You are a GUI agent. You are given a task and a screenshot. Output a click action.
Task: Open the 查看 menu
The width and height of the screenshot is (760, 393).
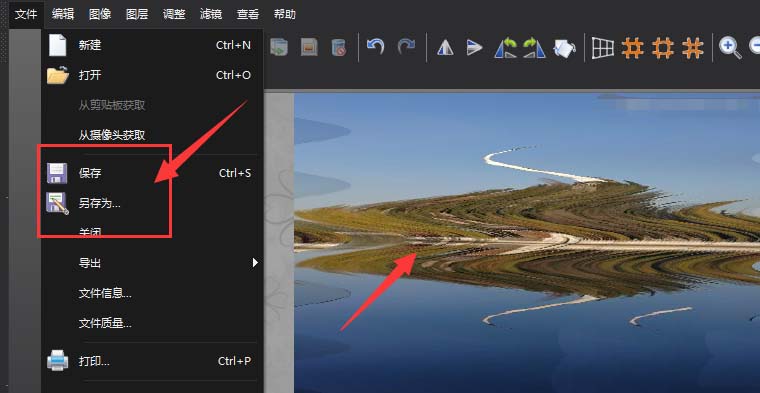coord(248,14)
